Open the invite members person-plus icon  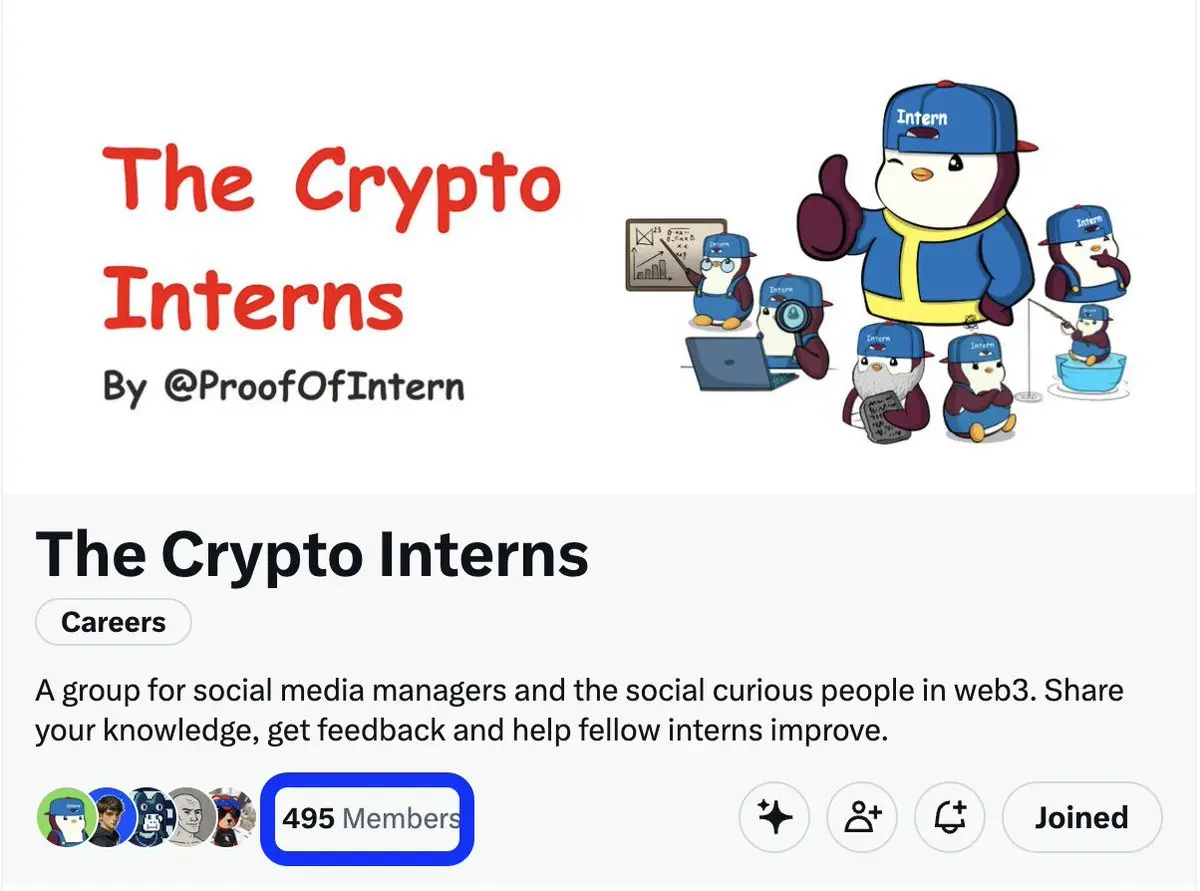862,817
